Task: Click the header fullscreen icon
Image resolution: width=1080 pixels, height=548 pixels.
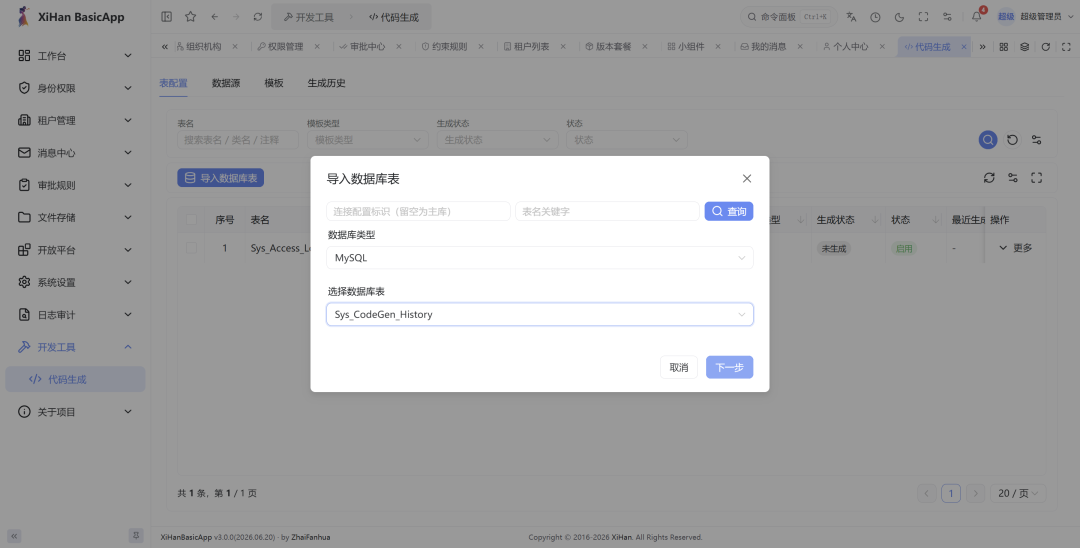Action: [924, 17]
